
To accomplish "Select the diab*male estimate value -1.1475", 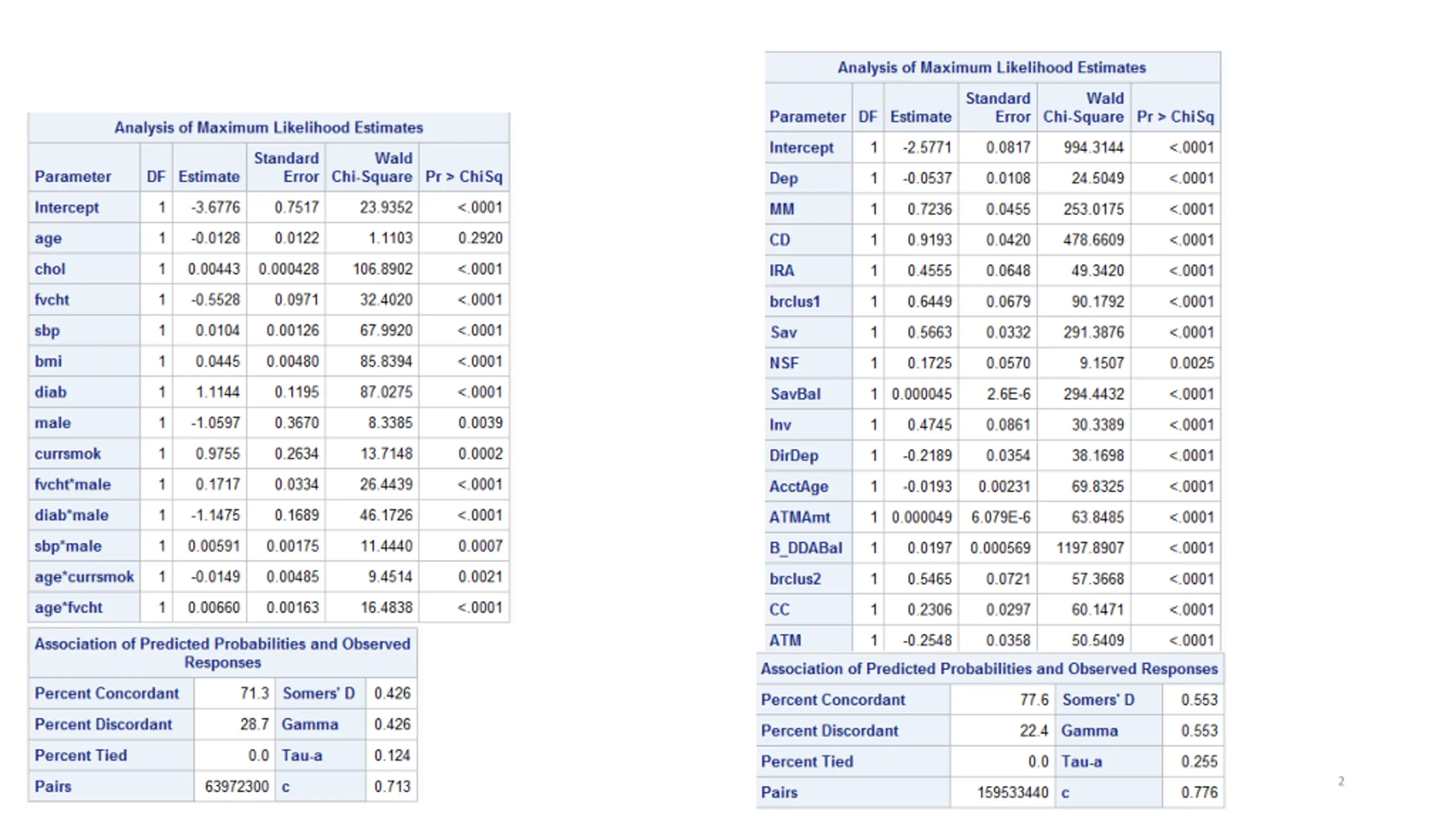I will click(x=216, y=515).
